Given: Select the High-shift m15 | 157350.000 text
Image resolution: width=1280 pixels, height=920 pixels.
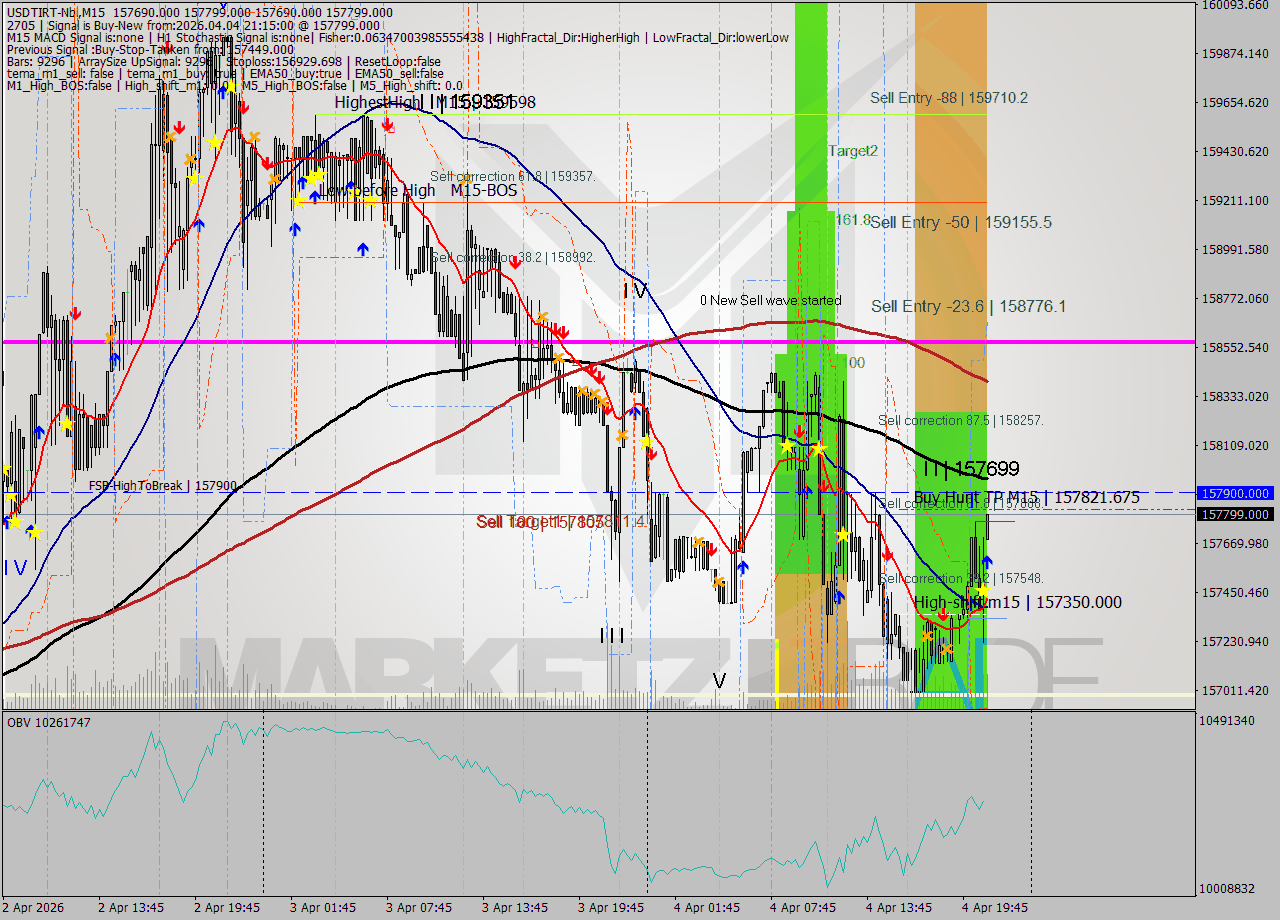Looking at the screenshot, I should tap(1019, 603).
